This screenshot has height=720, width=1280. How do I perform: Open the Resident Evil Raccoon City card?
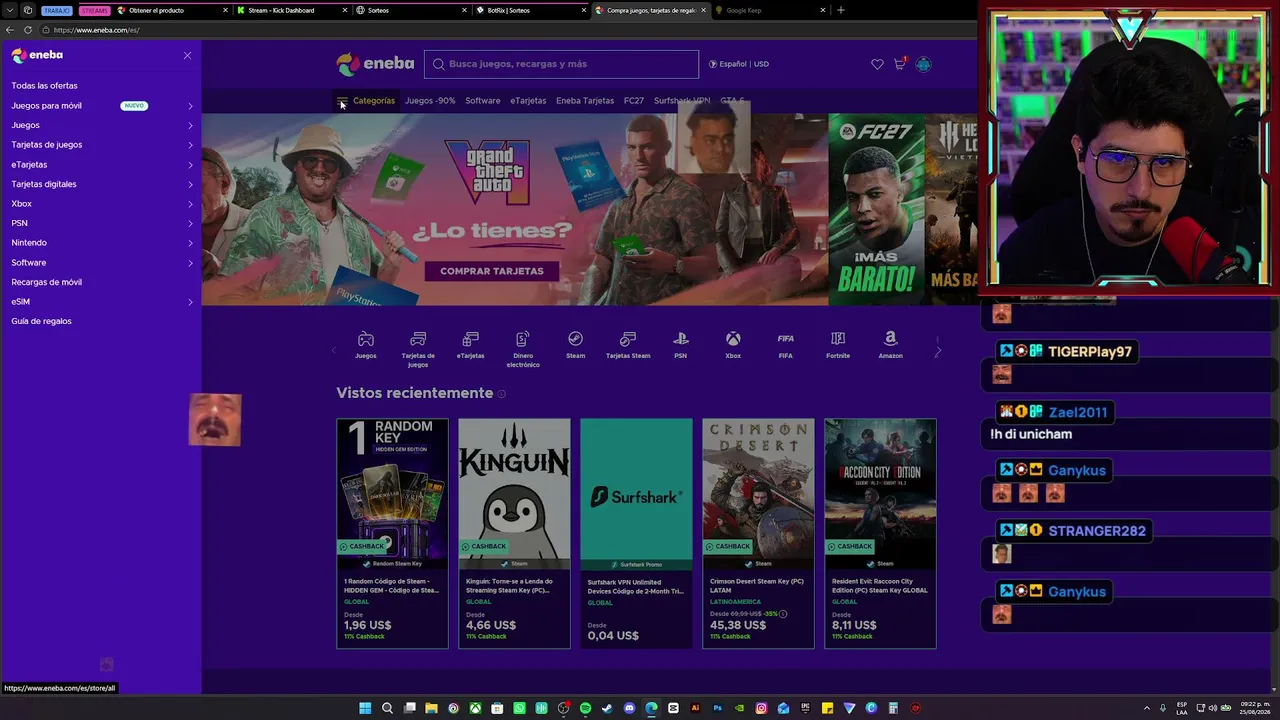(880, 533)
